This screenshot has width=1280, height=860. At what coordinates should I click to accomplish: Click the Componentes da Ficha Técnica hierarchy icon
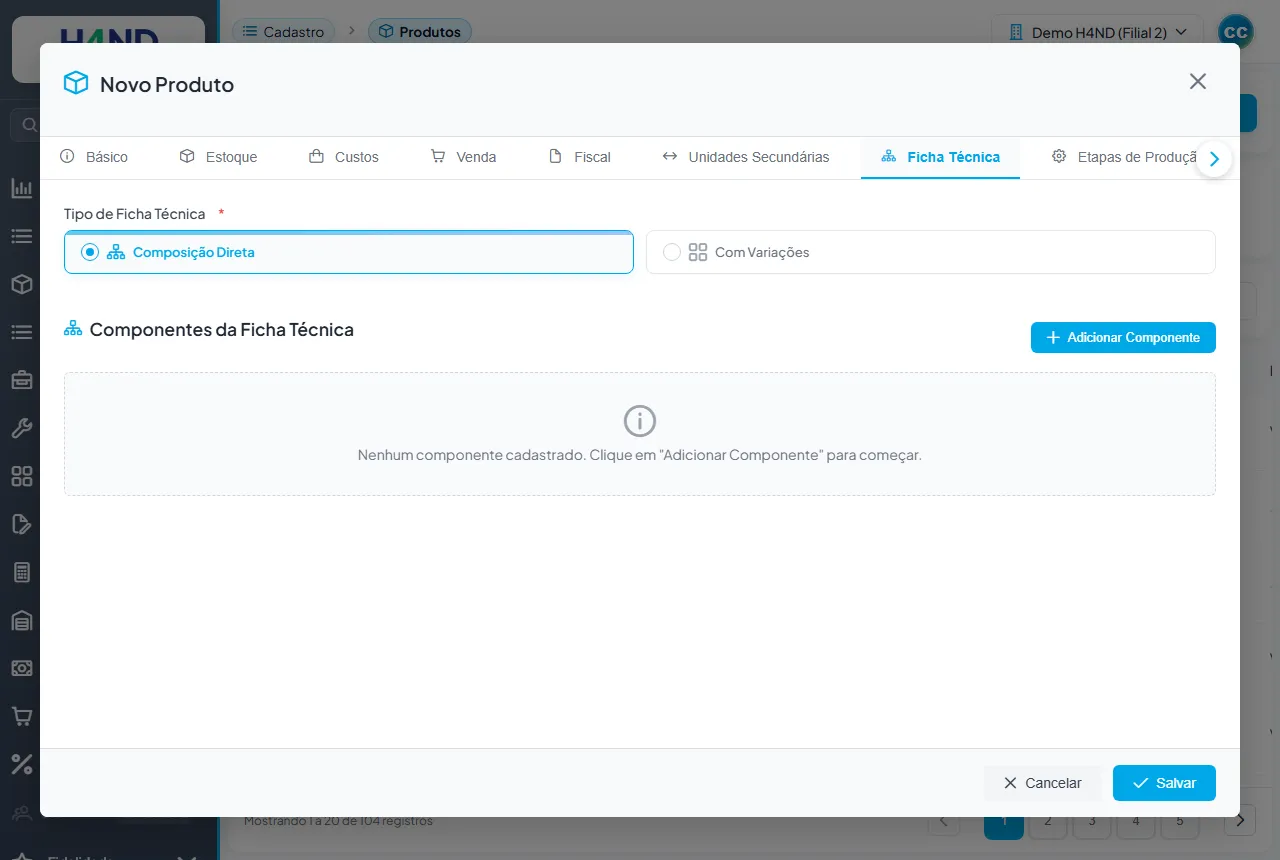[73, 329]
